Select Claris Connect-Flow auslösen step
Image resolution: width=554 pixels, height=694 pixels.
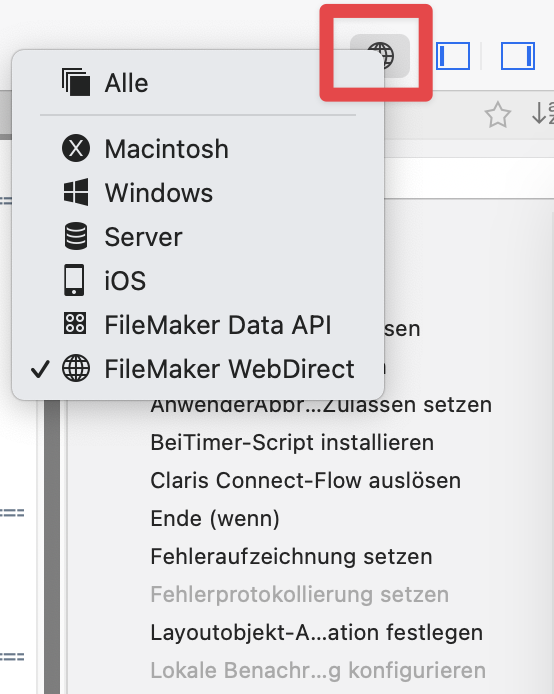pyautogui.click(x=305, y=480)
